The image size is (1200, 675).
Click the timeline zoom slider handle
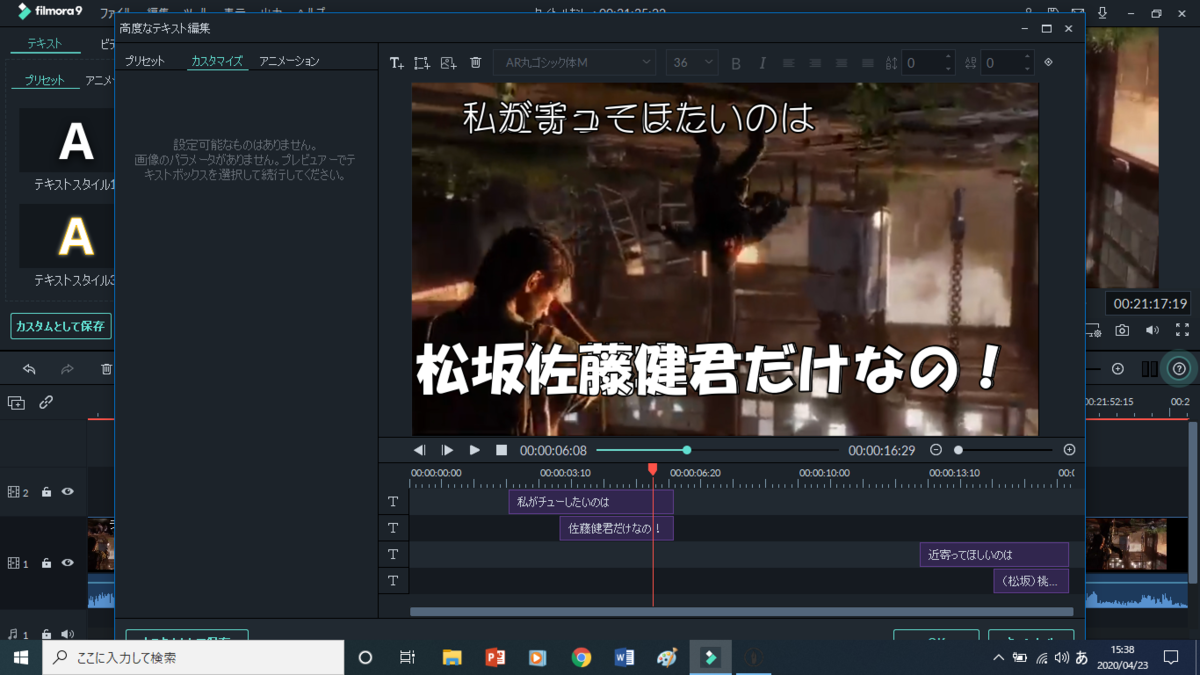click(958, 450)
